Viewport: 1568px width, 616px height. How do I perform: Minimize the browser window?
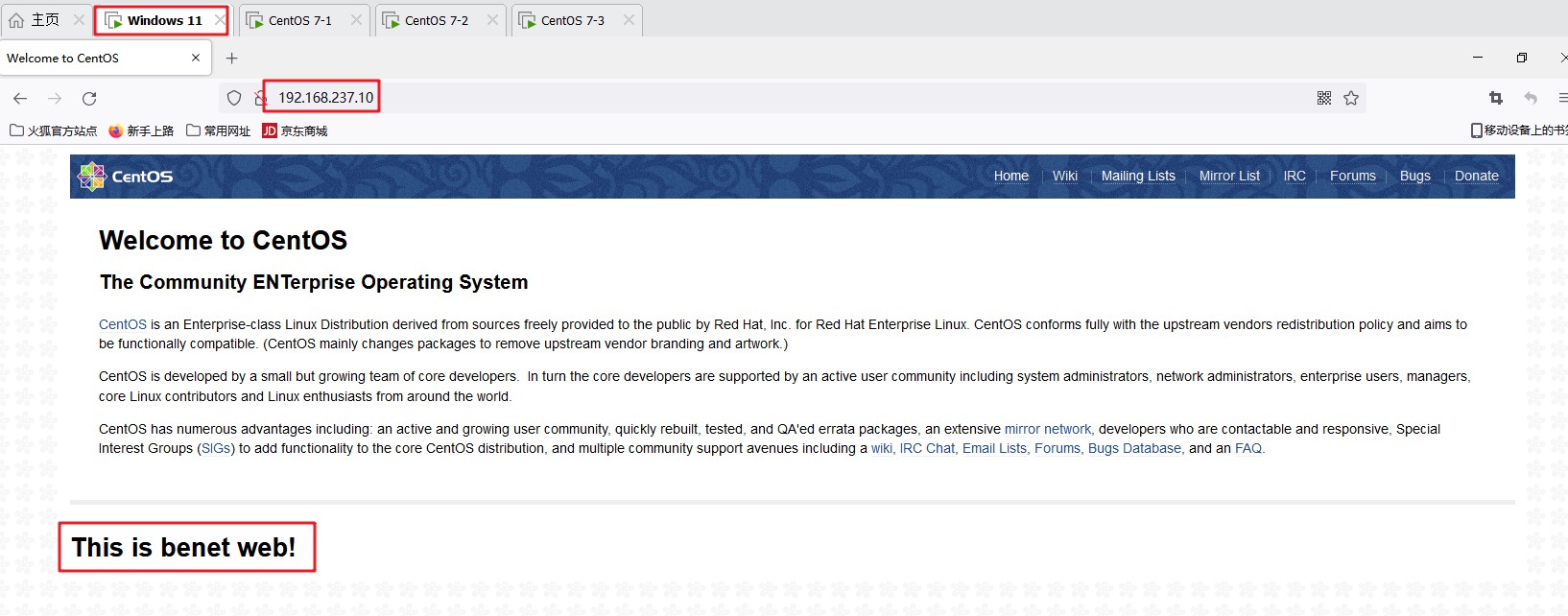[1478, 58]
